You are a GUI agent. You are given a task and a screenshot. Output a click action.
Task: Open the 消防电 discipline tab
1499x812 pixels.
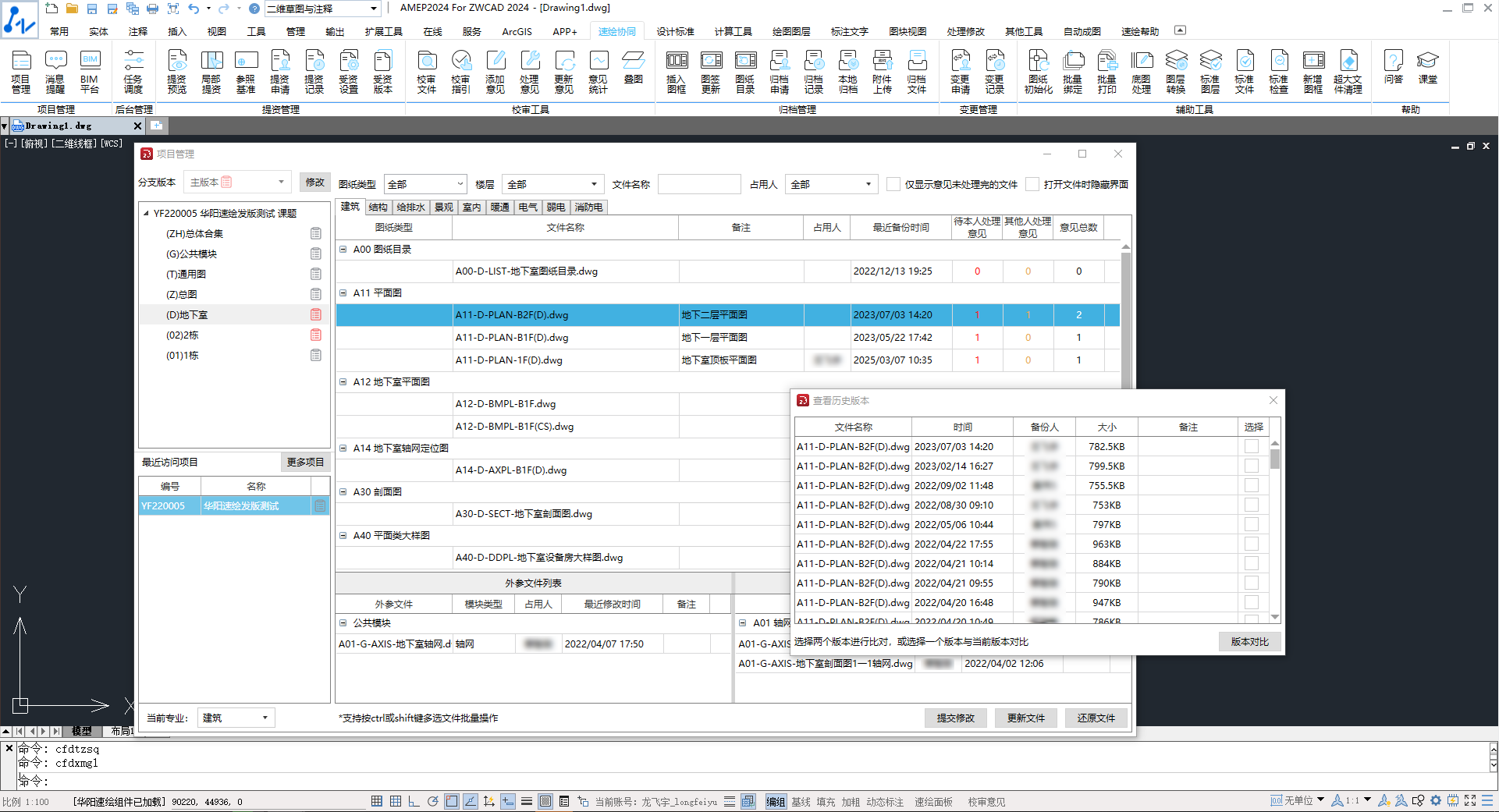pos(588,207)
